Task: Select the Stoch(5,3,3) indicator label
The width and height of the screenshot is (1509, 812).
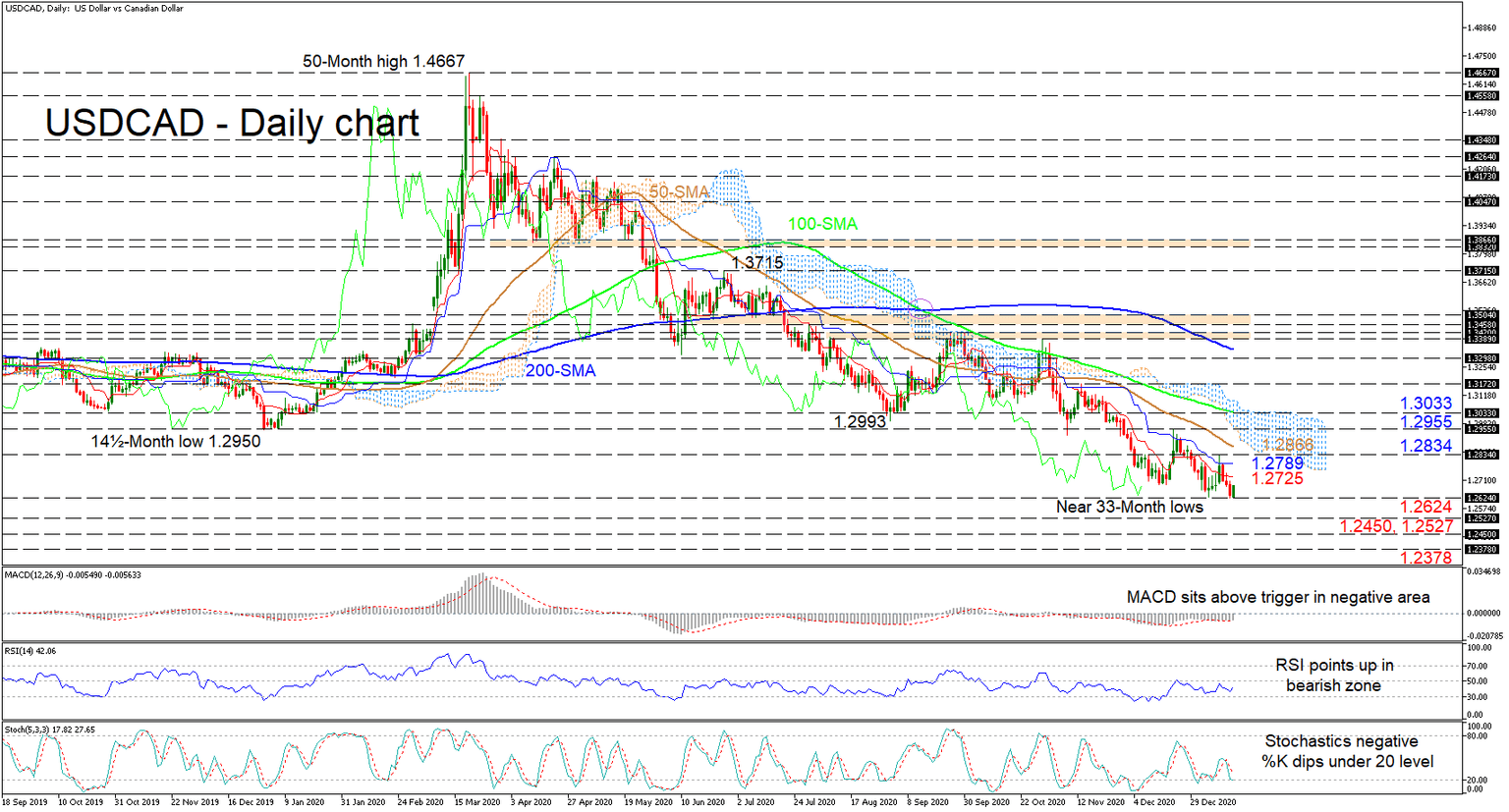Action: click(x=49, y=731)
